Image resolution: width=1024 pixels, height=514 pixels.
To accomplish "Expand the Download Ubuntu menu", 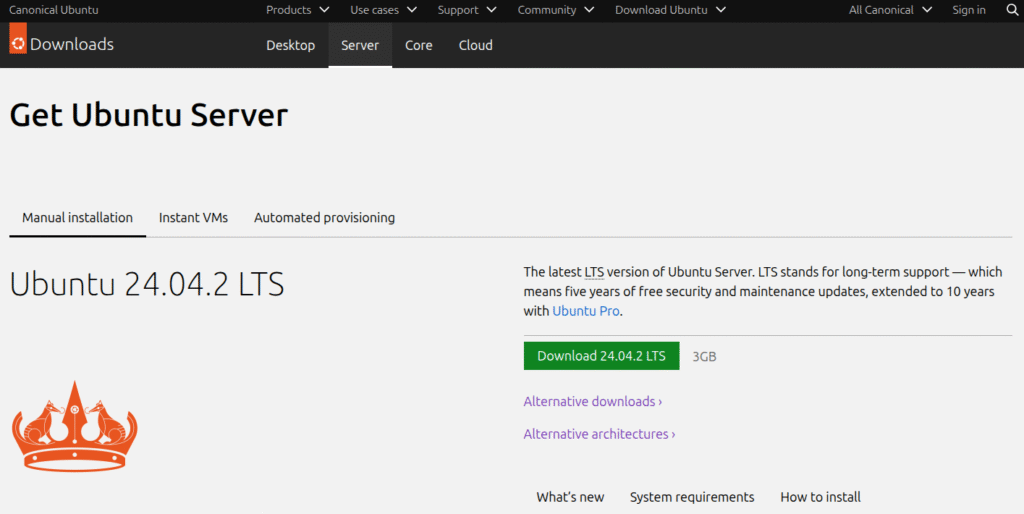I will coord(670,10).
